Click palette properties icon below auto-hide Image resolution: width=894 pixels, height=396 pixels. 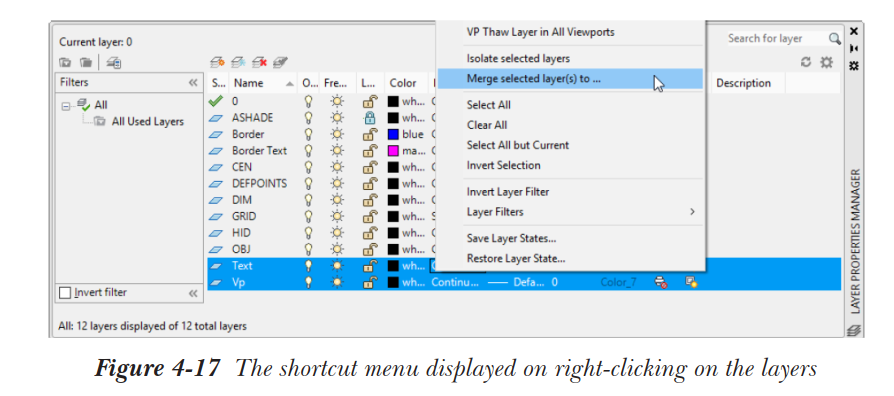(x=854, y=66)
